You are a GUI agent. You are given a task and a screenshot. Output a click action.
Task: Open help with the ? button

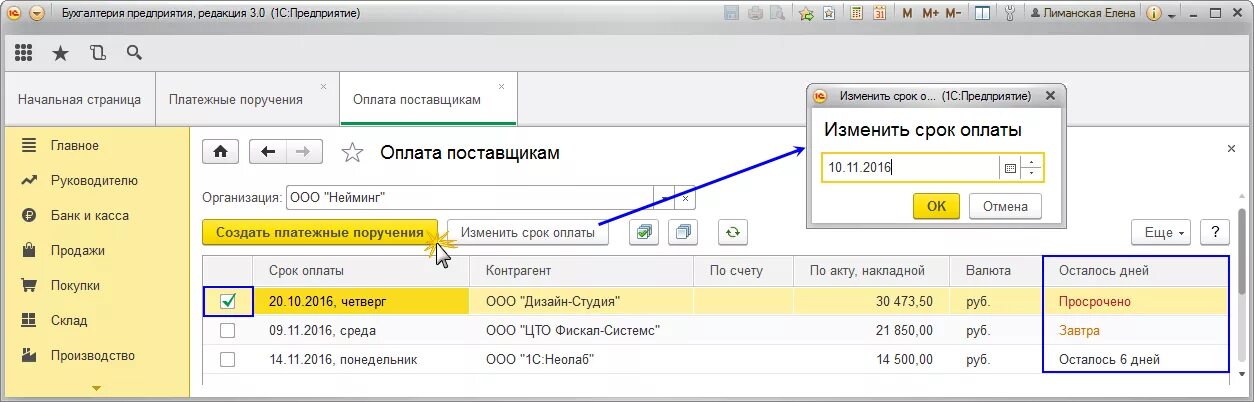[x=1214, y=232]
